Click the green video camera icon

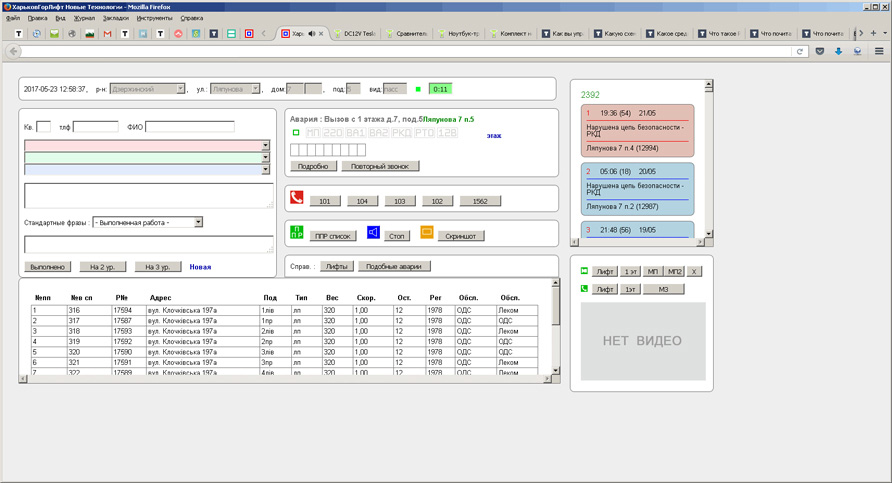point(584,271)
